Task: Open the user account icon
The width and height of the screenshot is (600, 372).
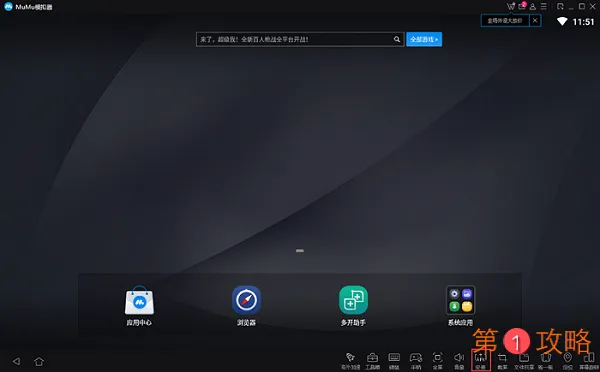Action: coord(533,7)
